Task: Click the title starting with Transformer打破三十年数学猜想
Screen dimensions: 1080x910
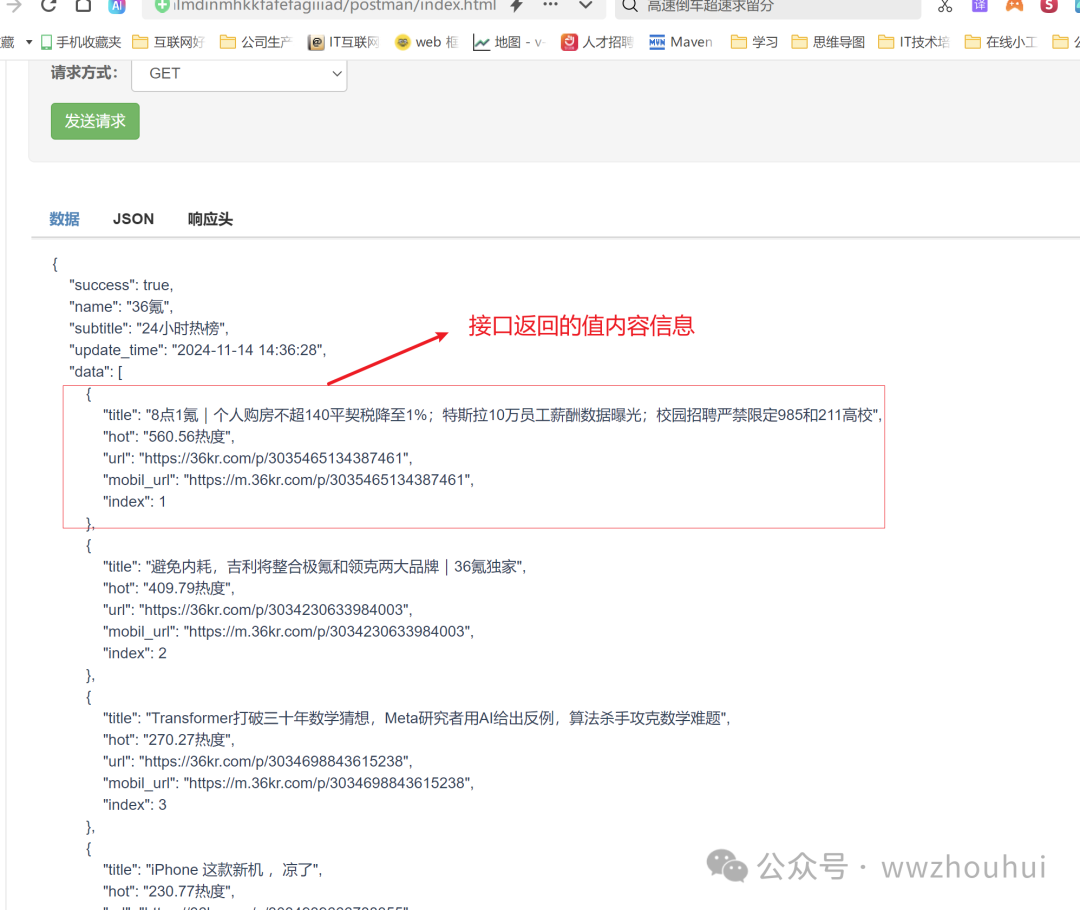Action: point(417,718)
